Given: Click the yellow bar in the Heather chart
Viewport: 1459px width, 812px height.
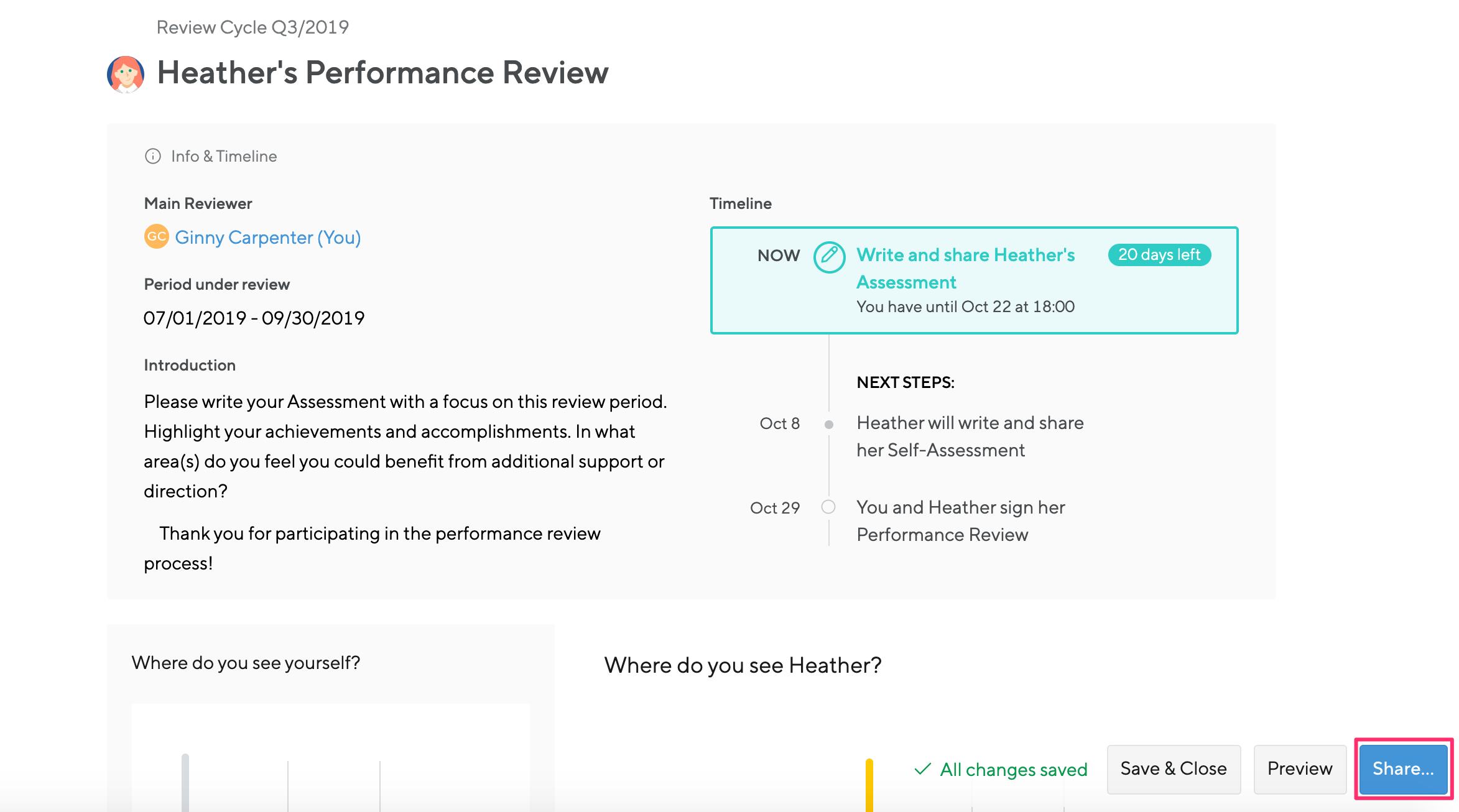Looking at the screenshot, I should coord(869,785).
